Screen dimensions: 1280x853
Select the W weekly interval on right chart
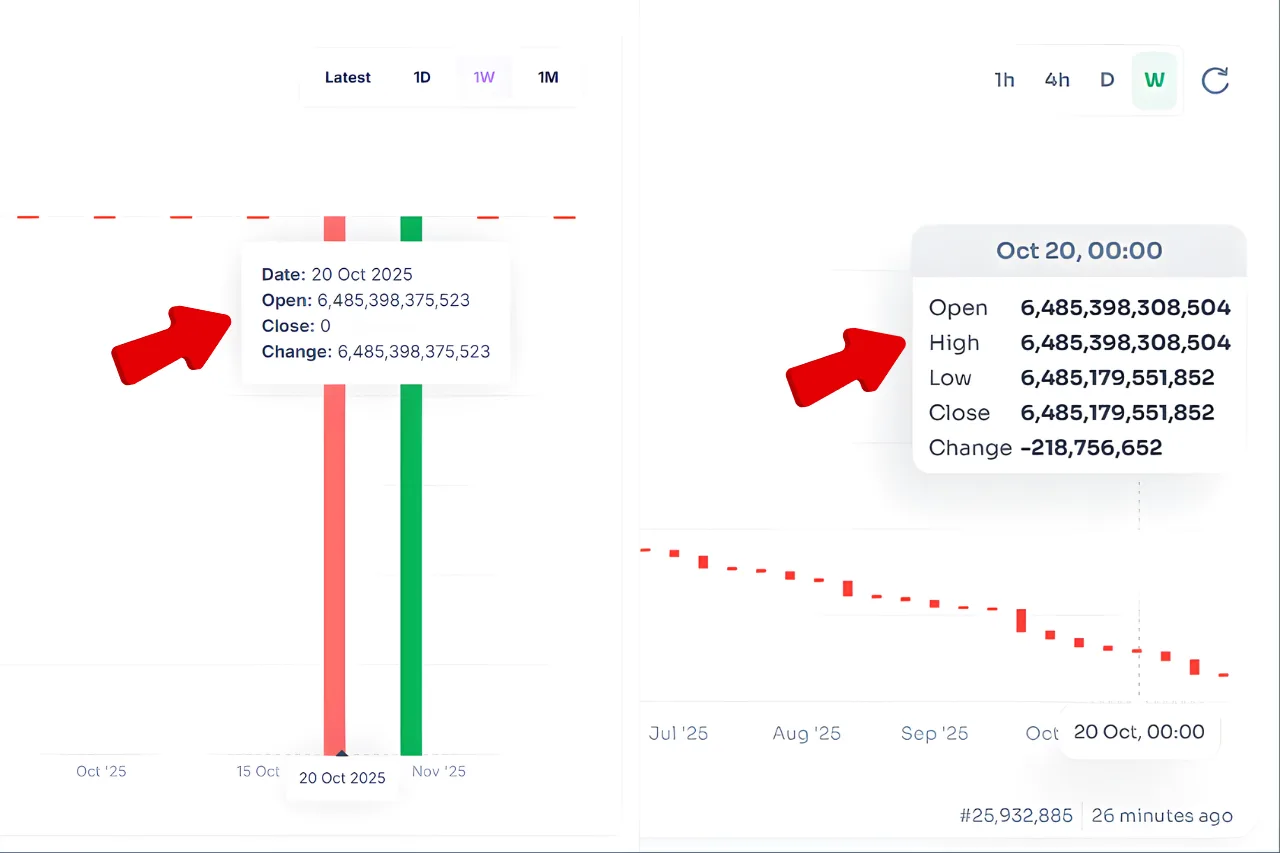coord(1154,81)
